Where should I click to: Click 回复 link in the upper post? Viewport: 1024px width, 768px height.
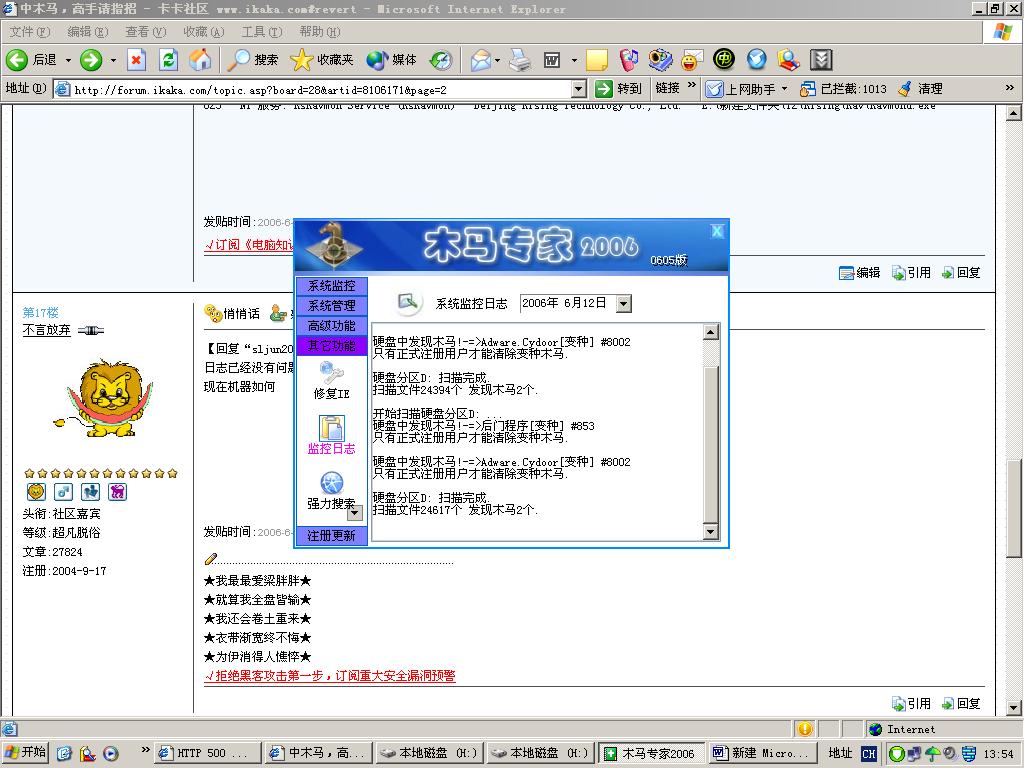[x=961, y=273]
